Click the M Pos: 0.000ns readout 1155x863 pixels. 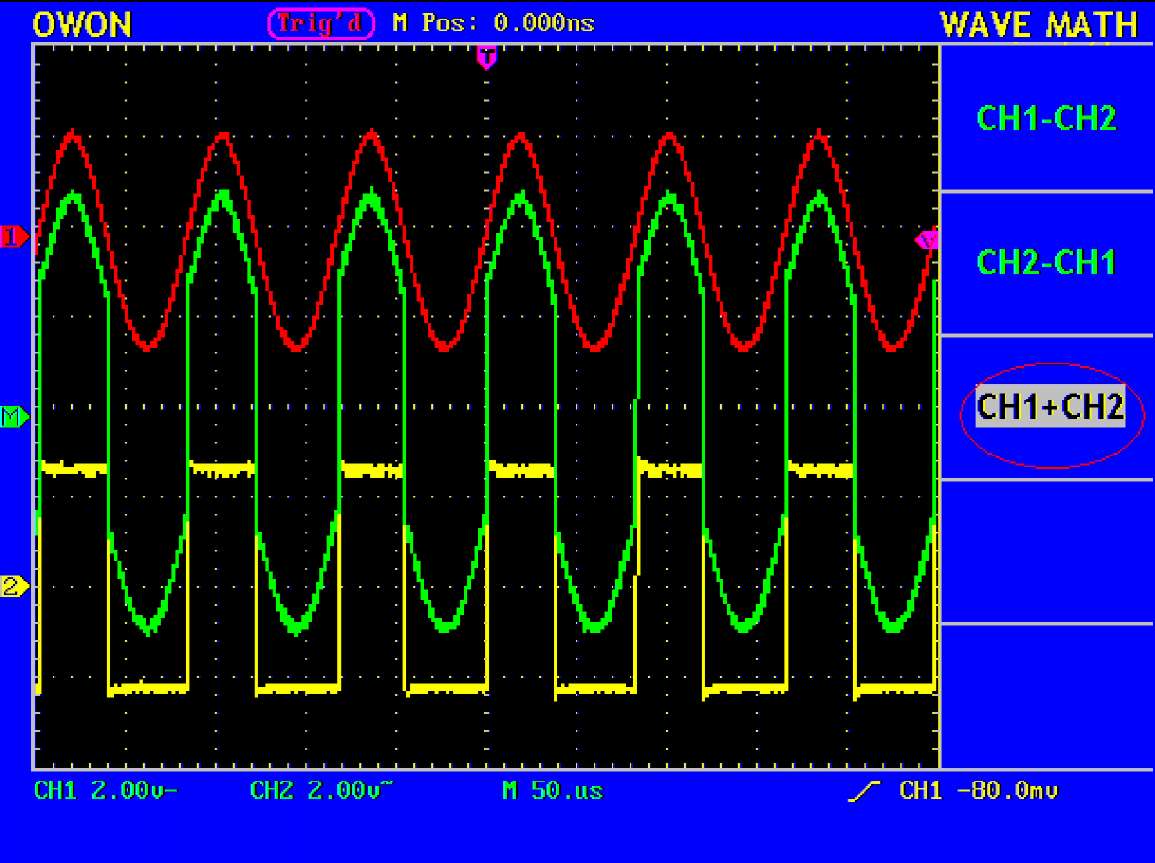click(x=494, y=24)
